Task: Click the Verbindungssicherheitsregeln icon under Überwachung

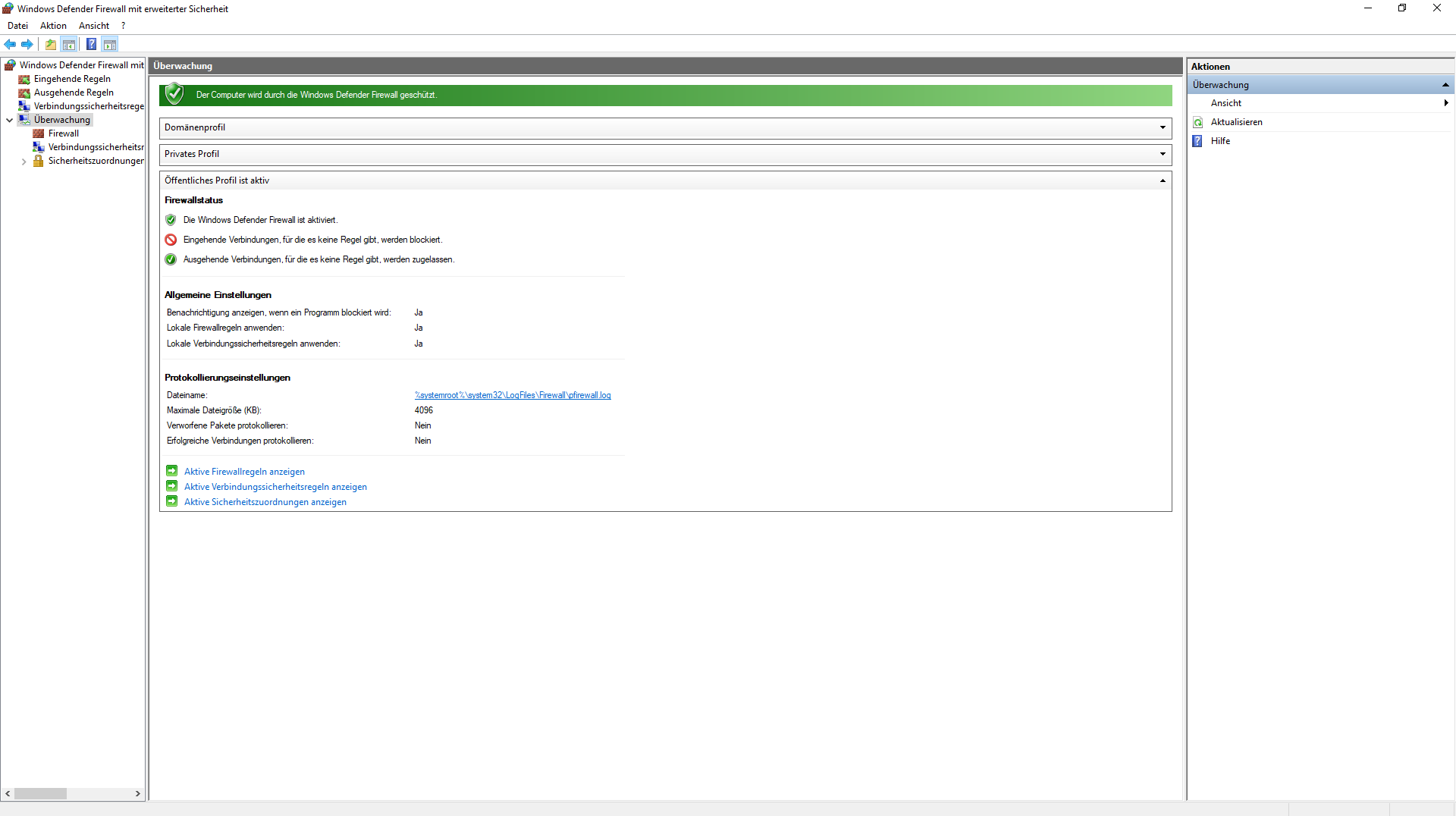Action: (39, 147)
